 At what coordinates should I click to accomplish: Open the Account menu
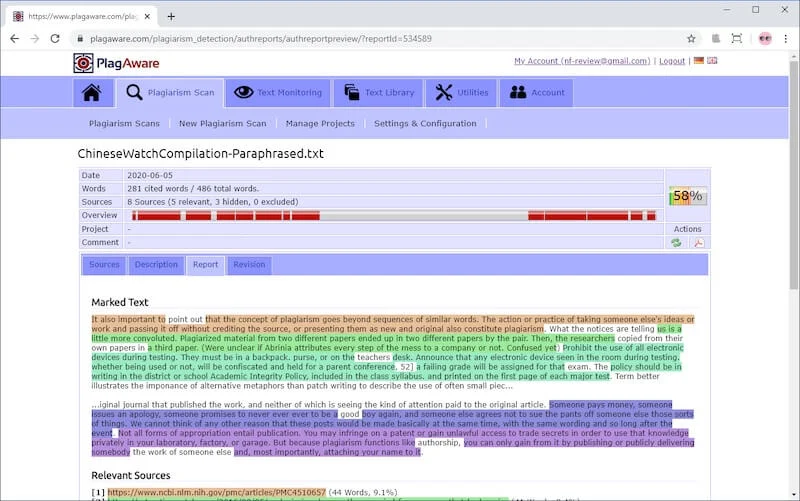coord(537,93)
